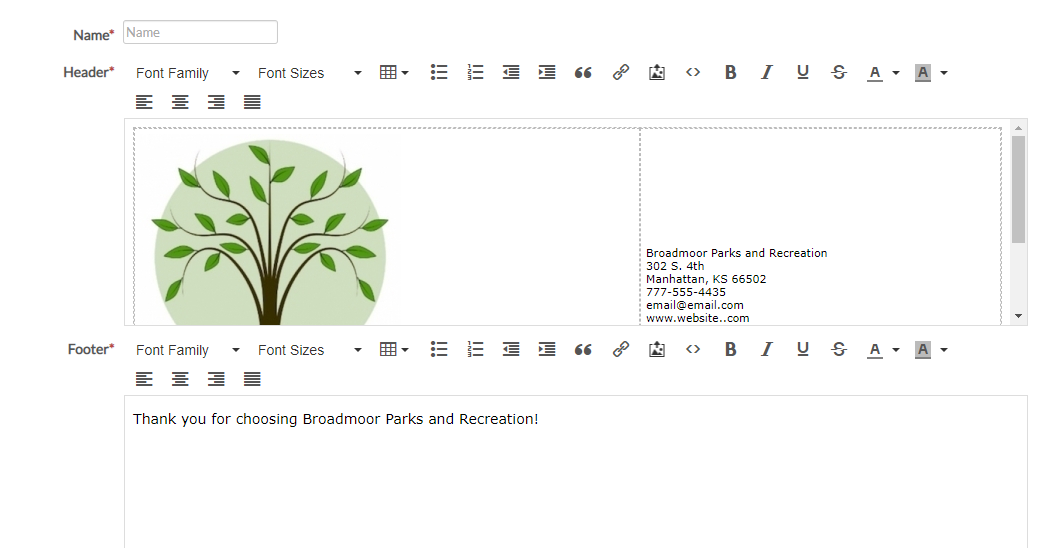Toggle strikethrough in Header toolbar
The height and width of the screenshot is (548, 1052).
pos(839,72)
